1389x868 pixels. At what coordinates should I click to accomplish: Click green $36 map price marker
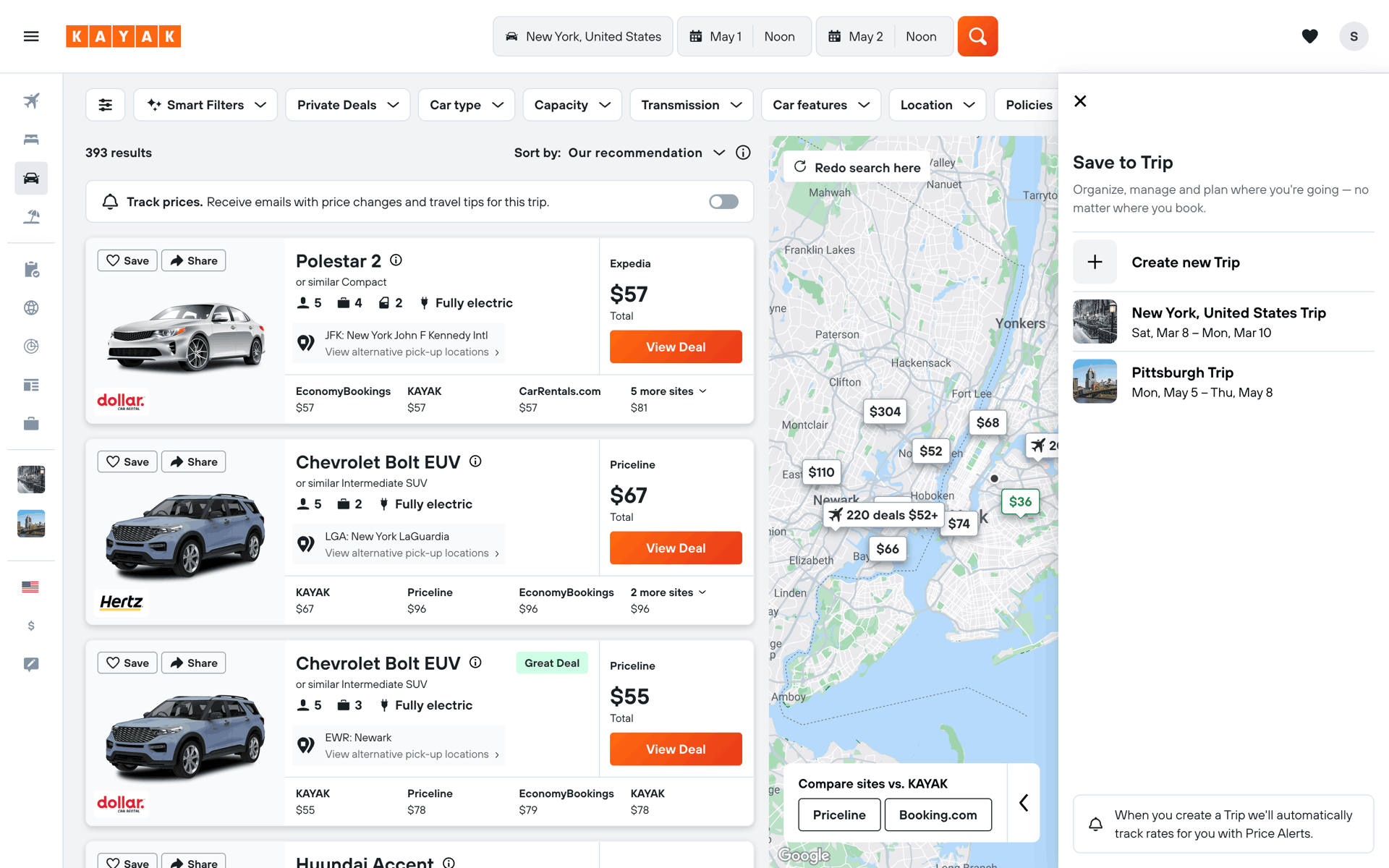click(x=1020, y=502)
